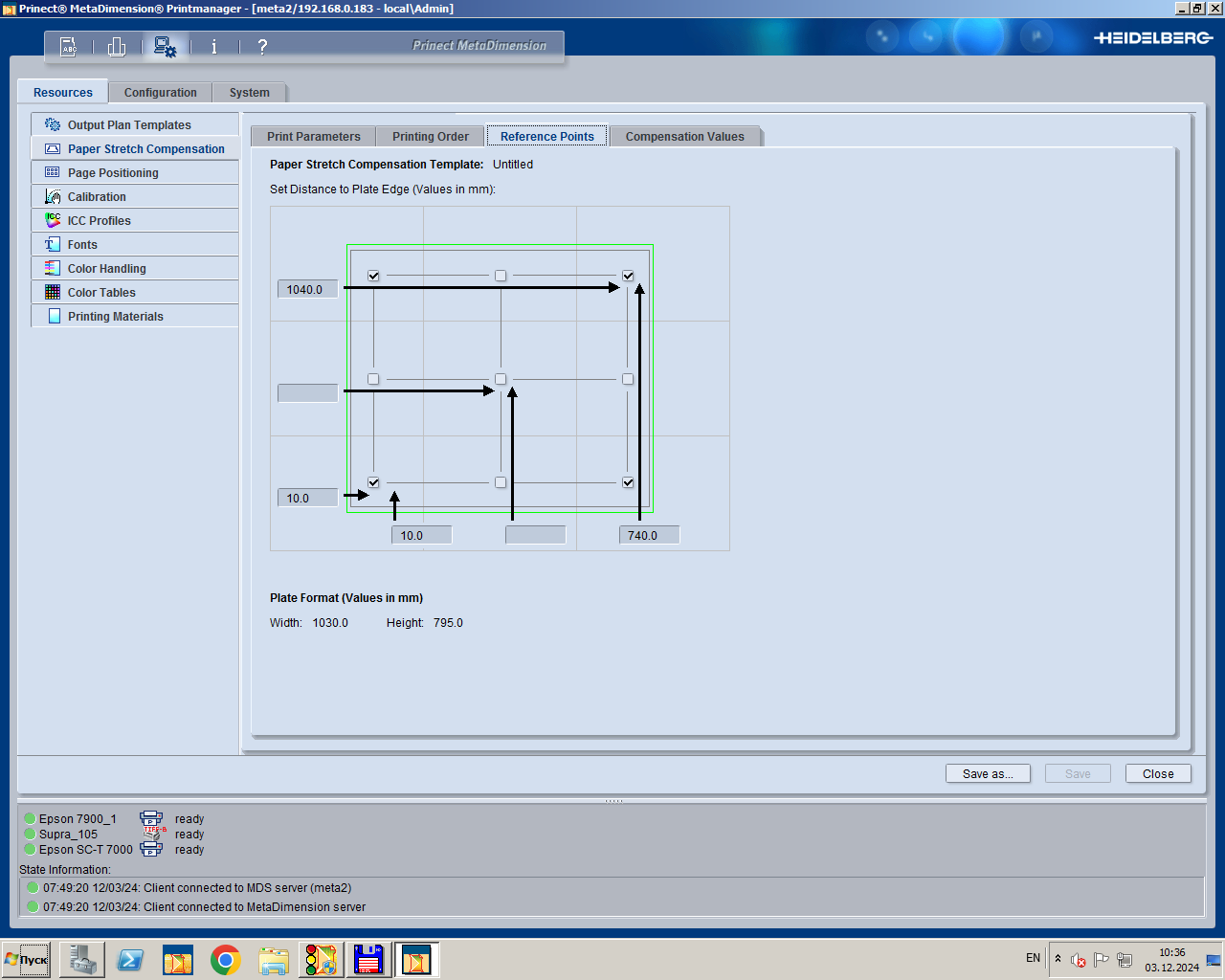Open the Print Parameters tab
1225x980 pixels.
click(x=314, y=136)
